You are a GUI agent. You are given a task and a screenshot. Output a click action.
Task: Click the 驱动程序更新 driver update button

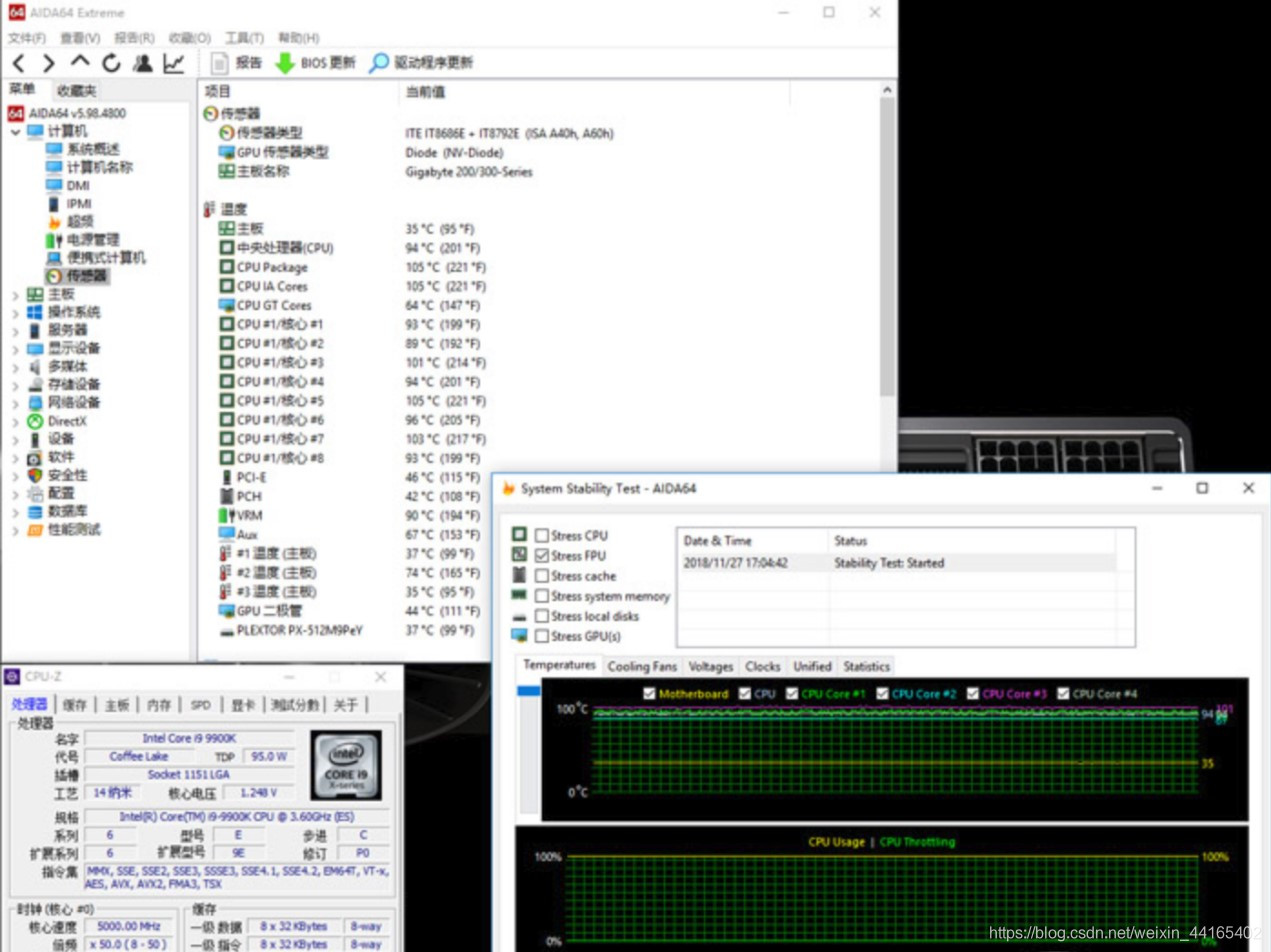pyautogui.click(x=421, y=63)
